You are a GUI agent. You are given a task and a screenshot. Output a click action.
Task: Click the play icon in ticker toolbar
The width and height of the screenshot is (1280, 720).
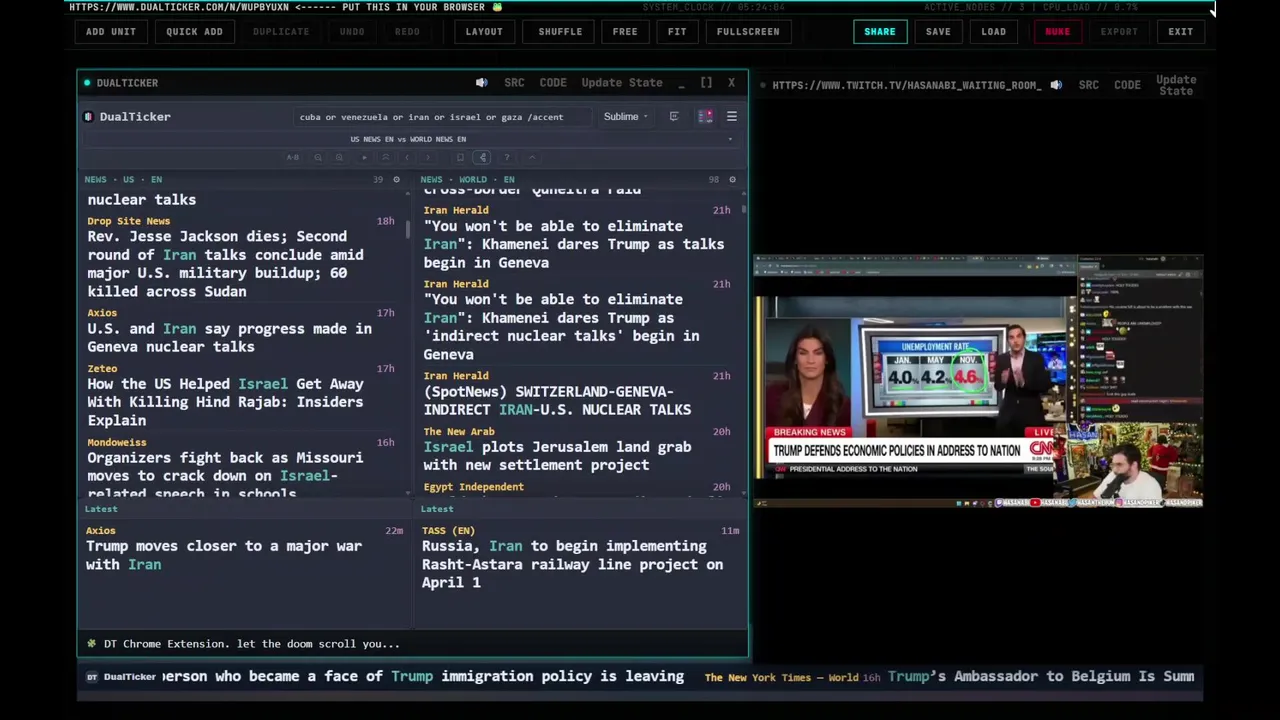363,157
